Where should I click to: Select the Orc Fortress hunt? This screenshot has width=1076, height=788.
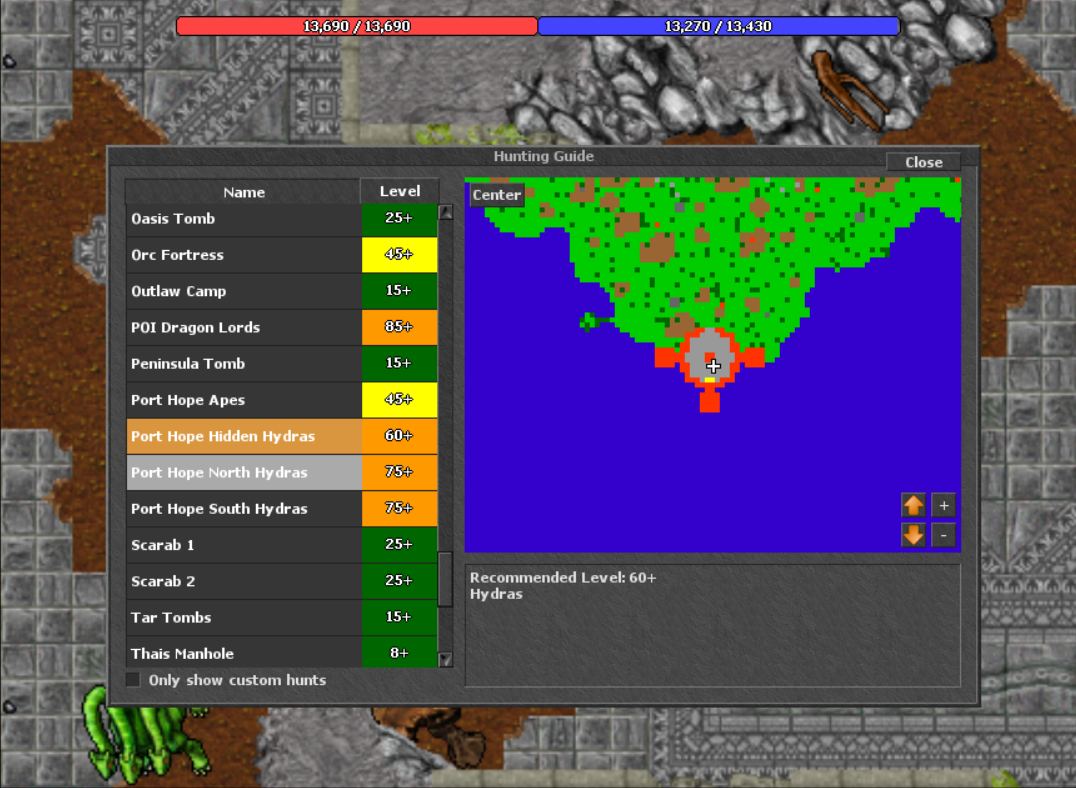point(282,255)
